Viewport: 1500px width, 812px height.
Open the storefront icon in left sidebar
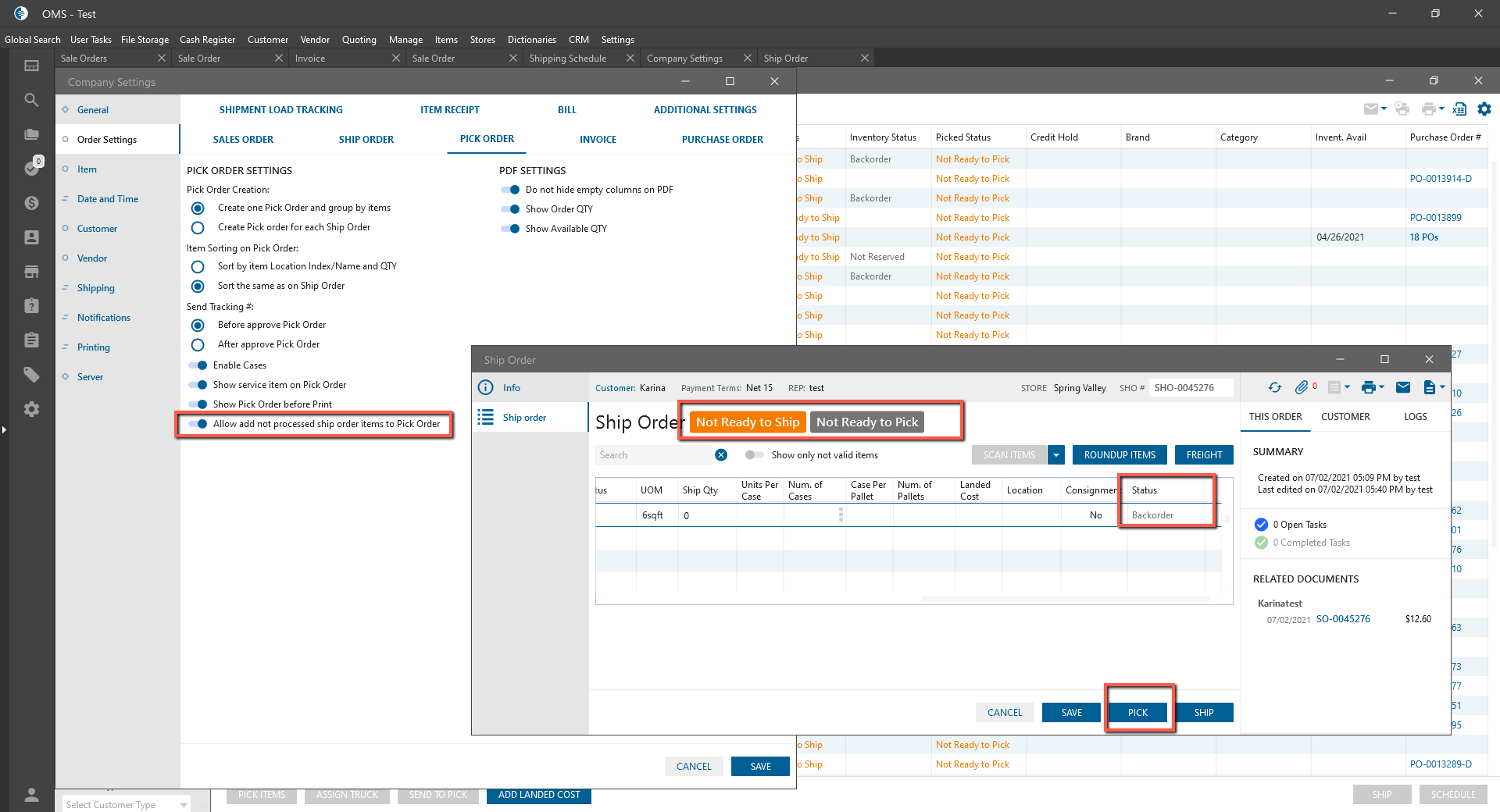pyautogui.click(x=31, y=272)
